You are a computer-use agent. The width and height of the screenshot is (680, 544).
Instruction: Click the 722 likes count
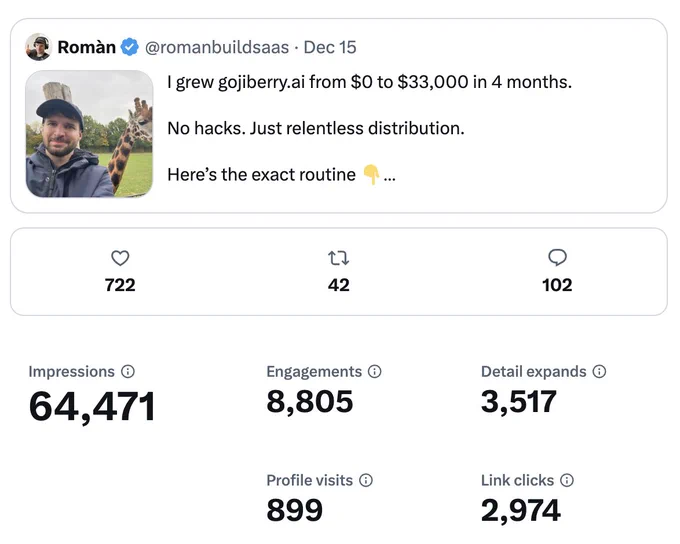120,285
